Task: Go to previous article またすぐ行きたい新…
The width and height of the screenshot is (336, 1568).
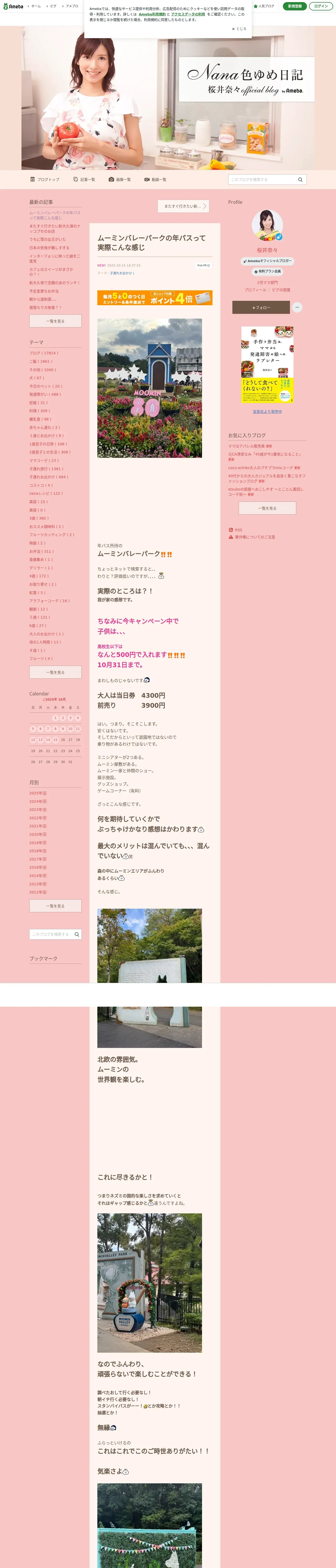Action: click(183, 206)
